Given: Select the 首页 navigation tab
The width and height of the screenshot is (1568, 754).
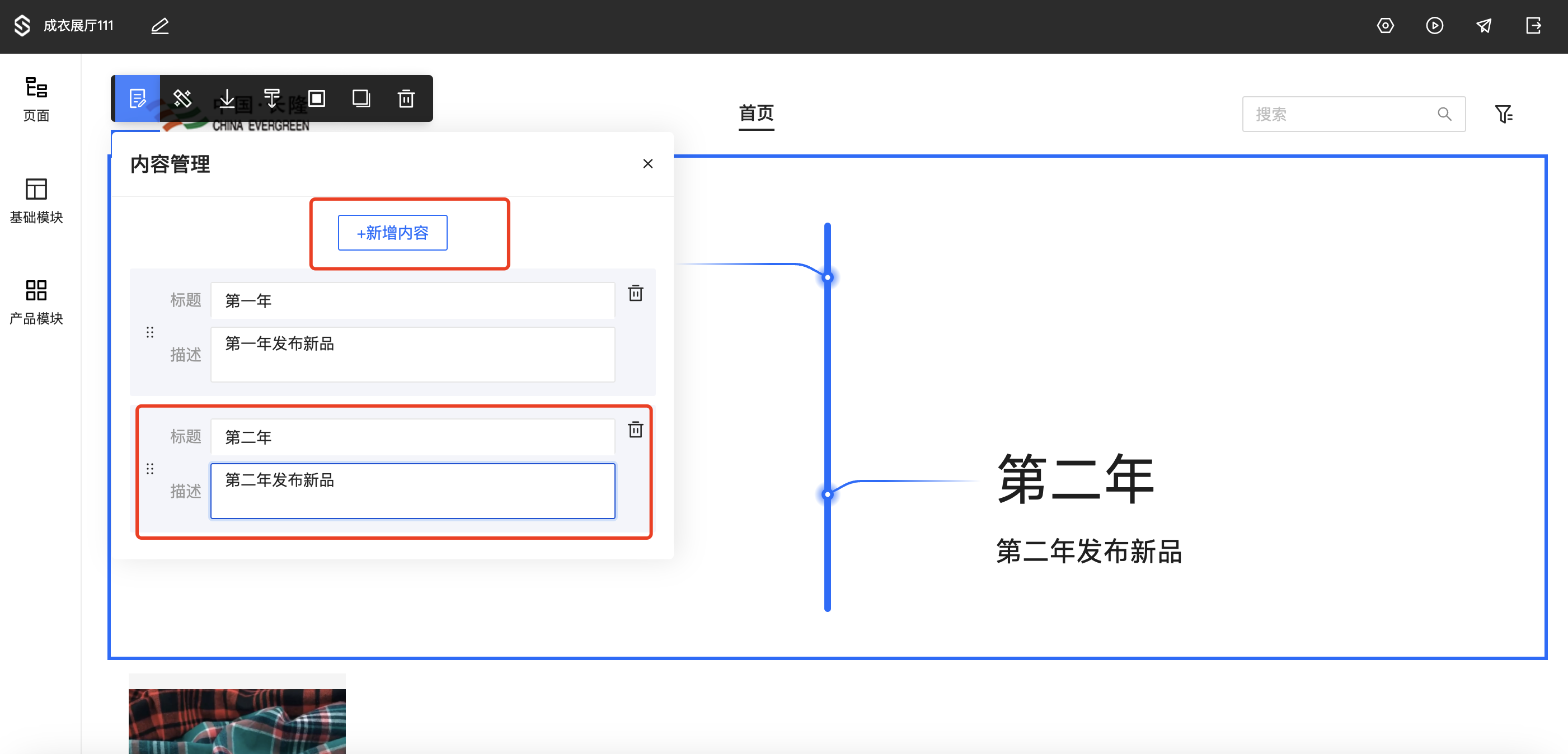Looking at the screenshot, I should (755, 113).
